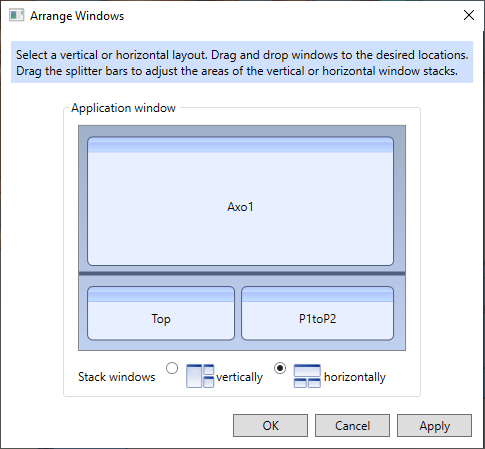This screenshot has height=449, width=485.
Task: Select the horizontally radio button
Action: coord(280,368)
